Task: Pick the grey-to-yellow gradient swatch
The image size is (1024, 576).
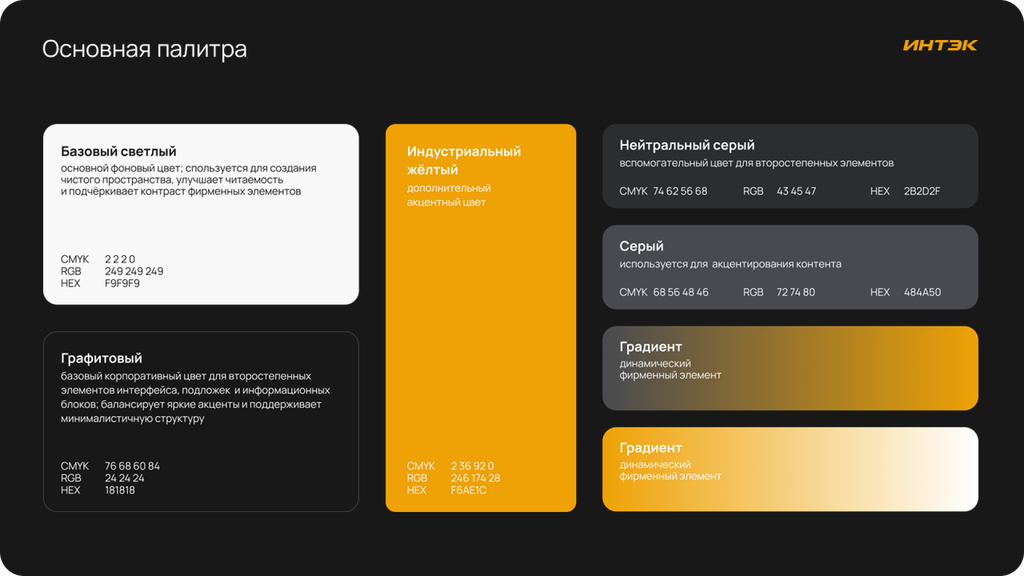Action: pyautogui.click(x=790, y=368)
